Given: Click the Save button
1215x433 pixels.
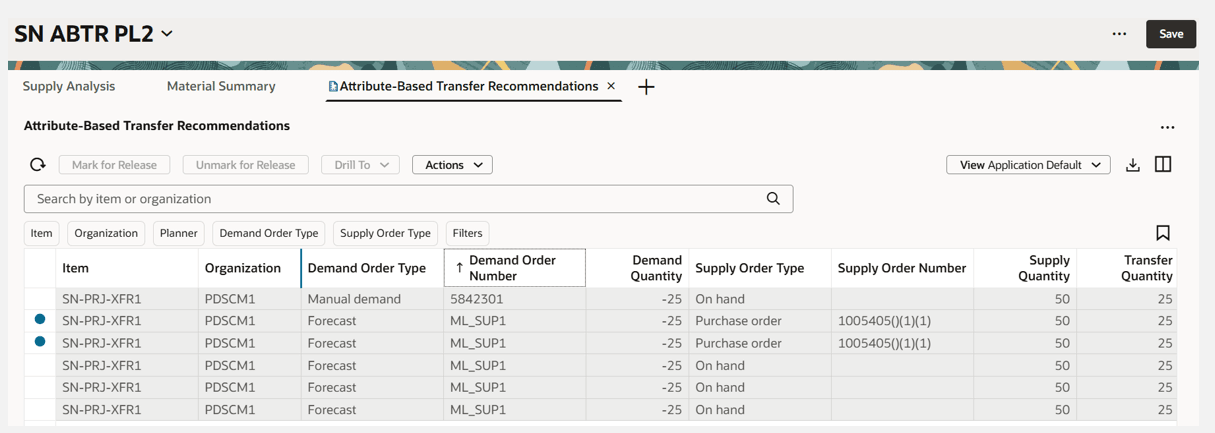Looking at the screenshot, I should [x=1171, y=34].
